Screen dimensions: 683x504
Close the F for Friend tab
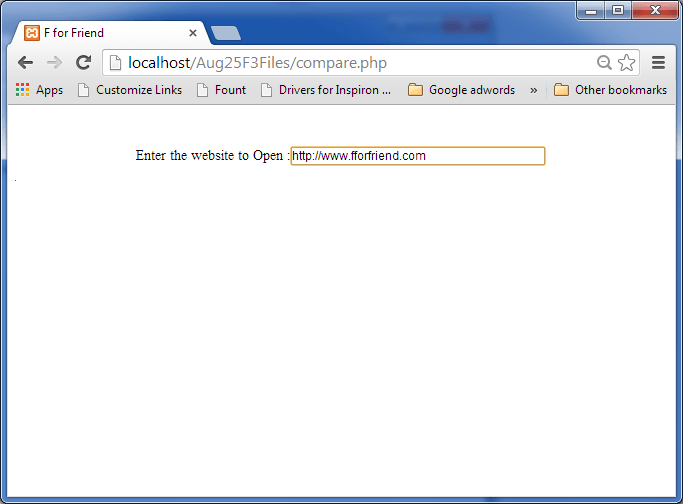193,33
